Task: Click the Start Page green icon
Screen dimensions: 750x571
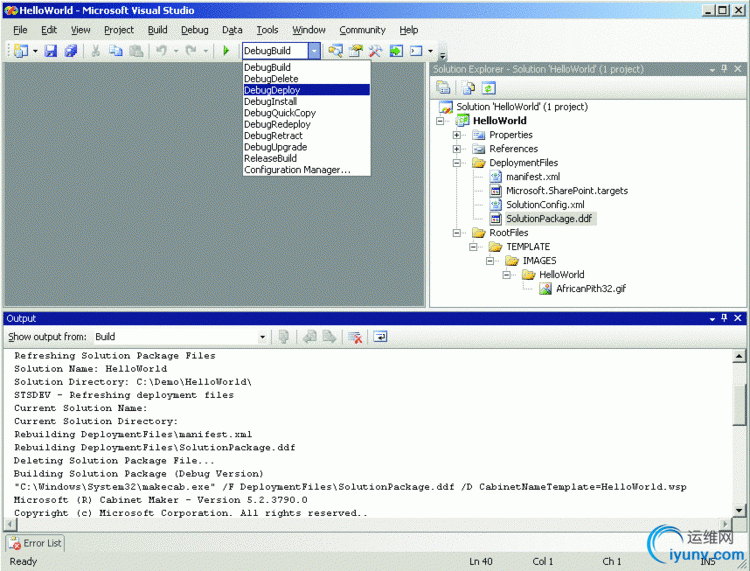Action: point(396,50)
